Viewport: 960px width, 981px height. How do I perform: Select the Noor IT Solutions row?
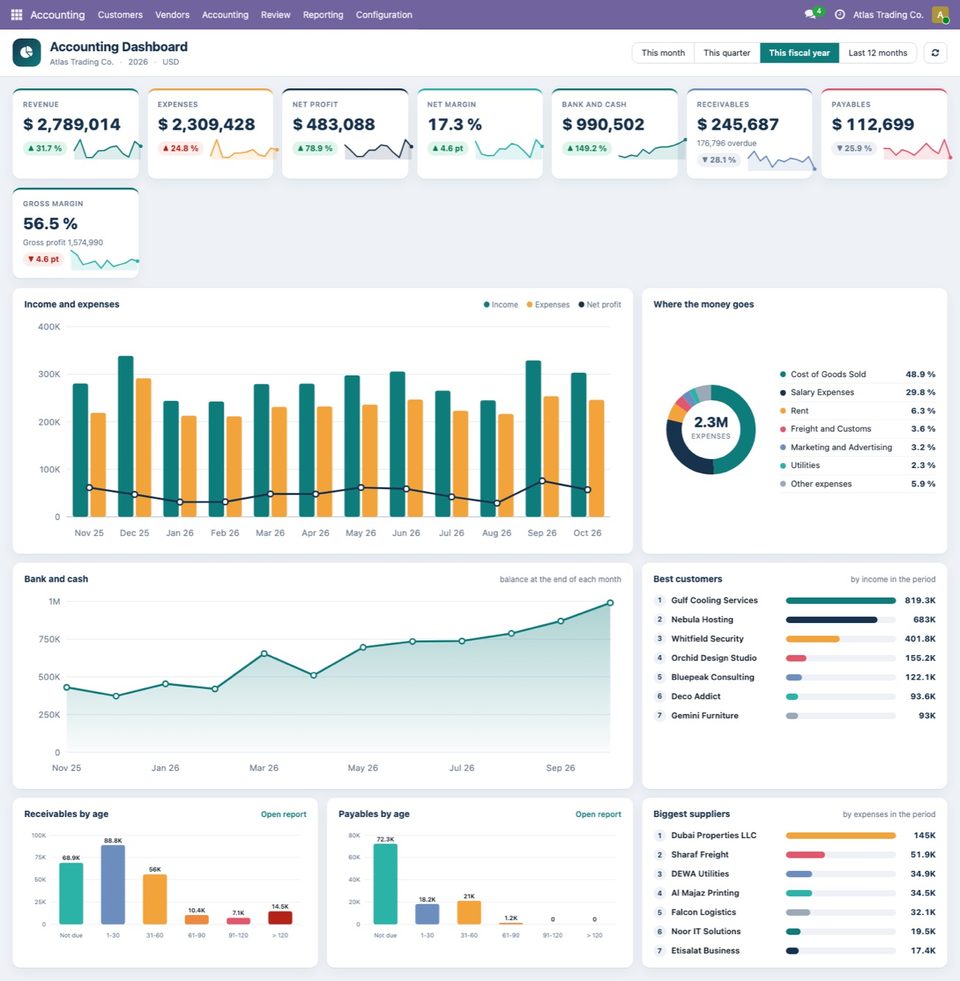[x=794, y=932]
